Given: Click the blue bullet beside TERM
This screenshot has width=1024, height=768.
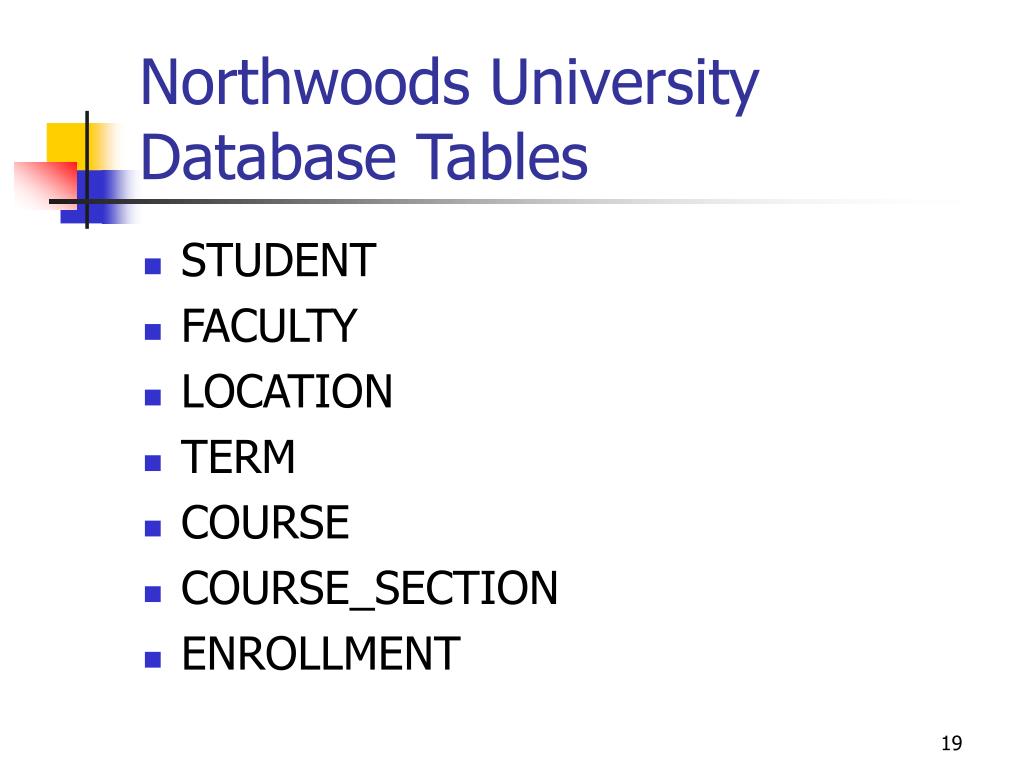Looking at the screenshot, I should [x=153, y=463].
